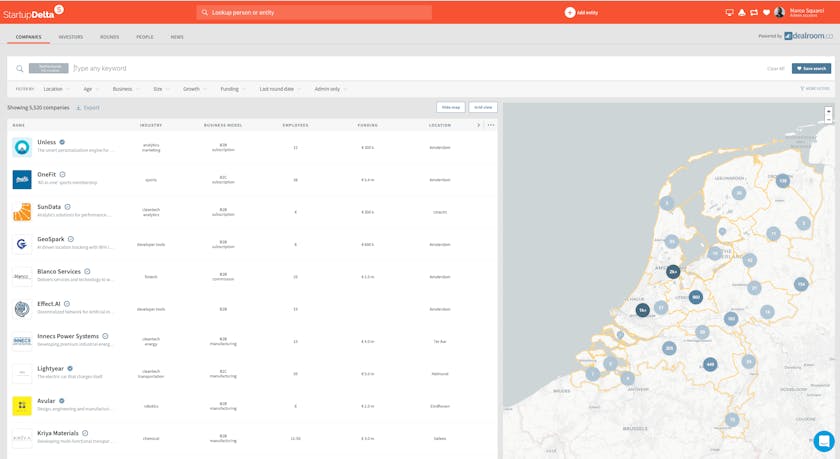Click the 2k+ map cluster marker
The height and width of the screenshot is (459, 840).
pyautogui.click(x=673, y=271)
